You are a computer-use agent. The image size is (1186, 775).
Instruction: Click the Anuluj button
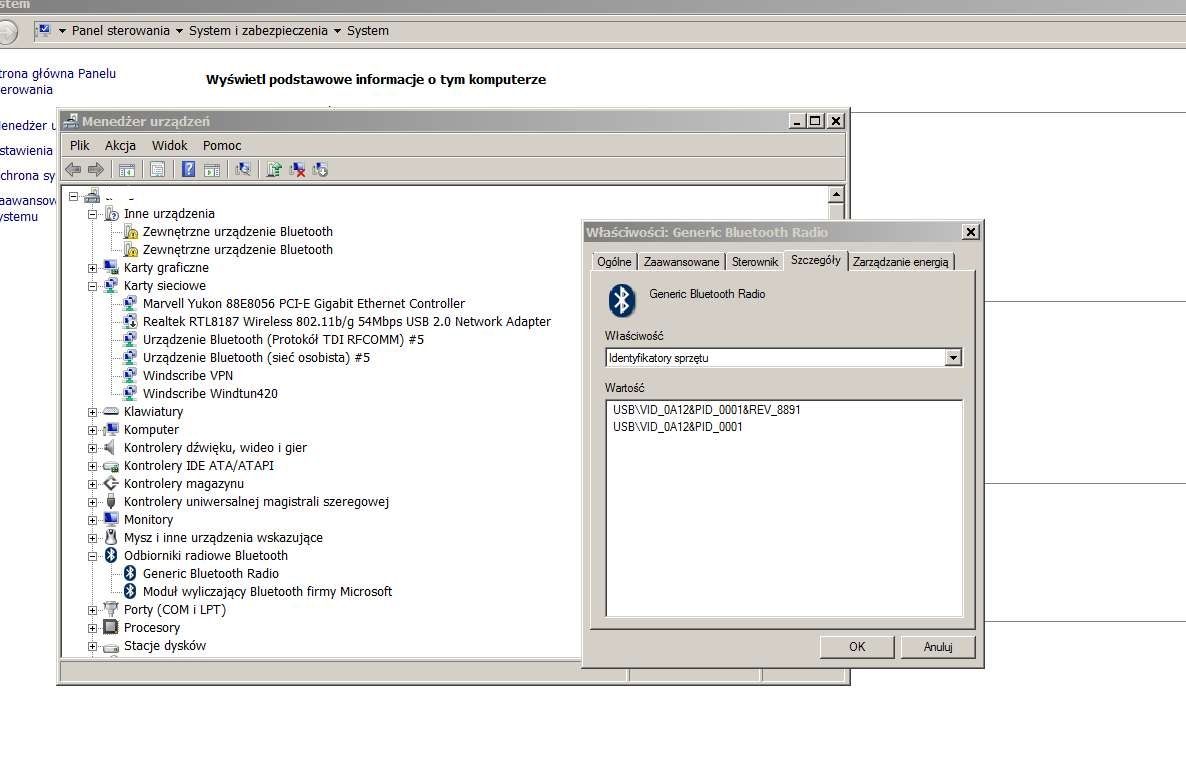(938, 647)
